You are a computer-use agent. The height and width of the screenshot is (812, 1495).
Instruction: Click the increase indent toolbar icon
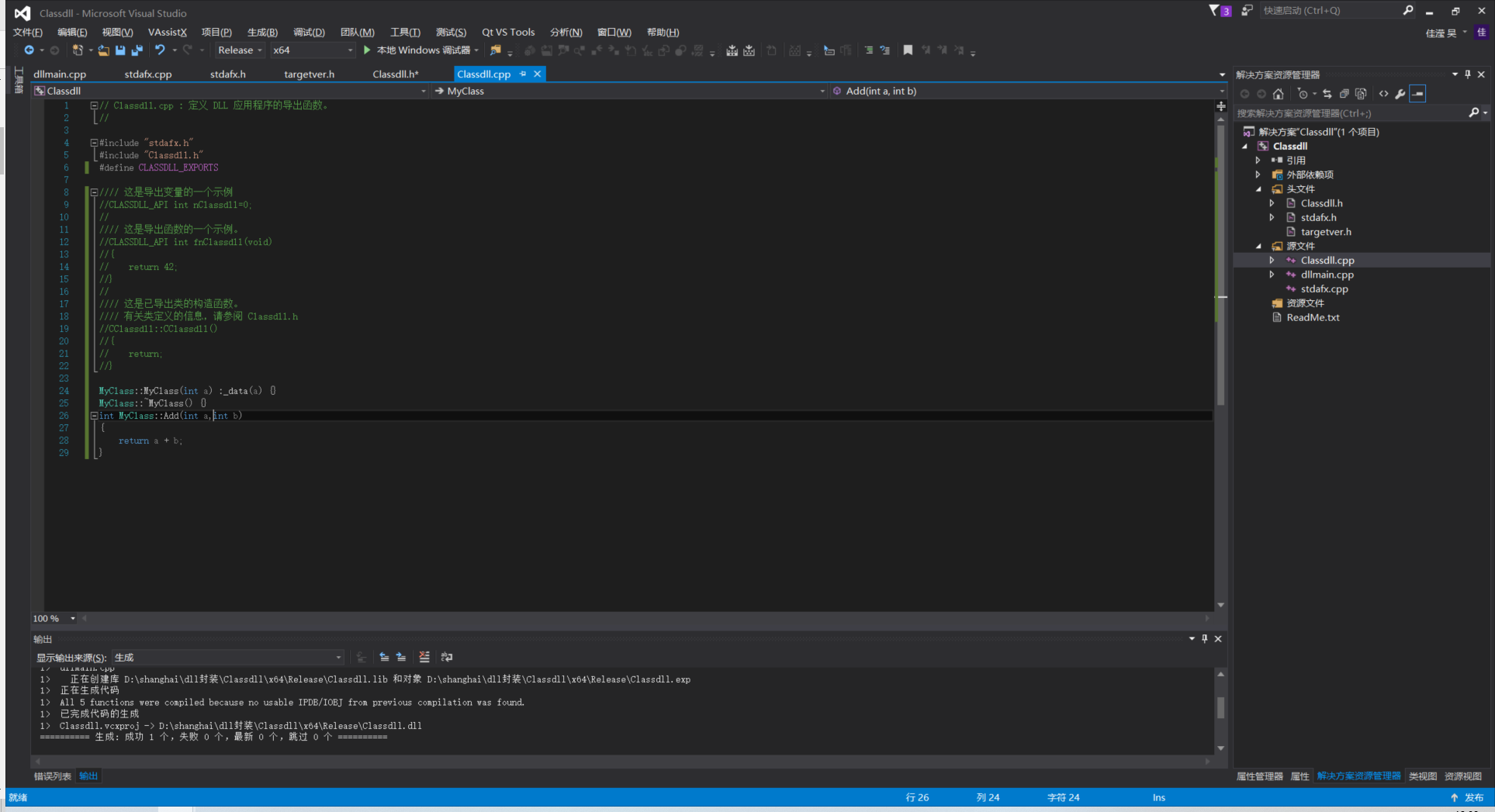[x=869, y=50]
